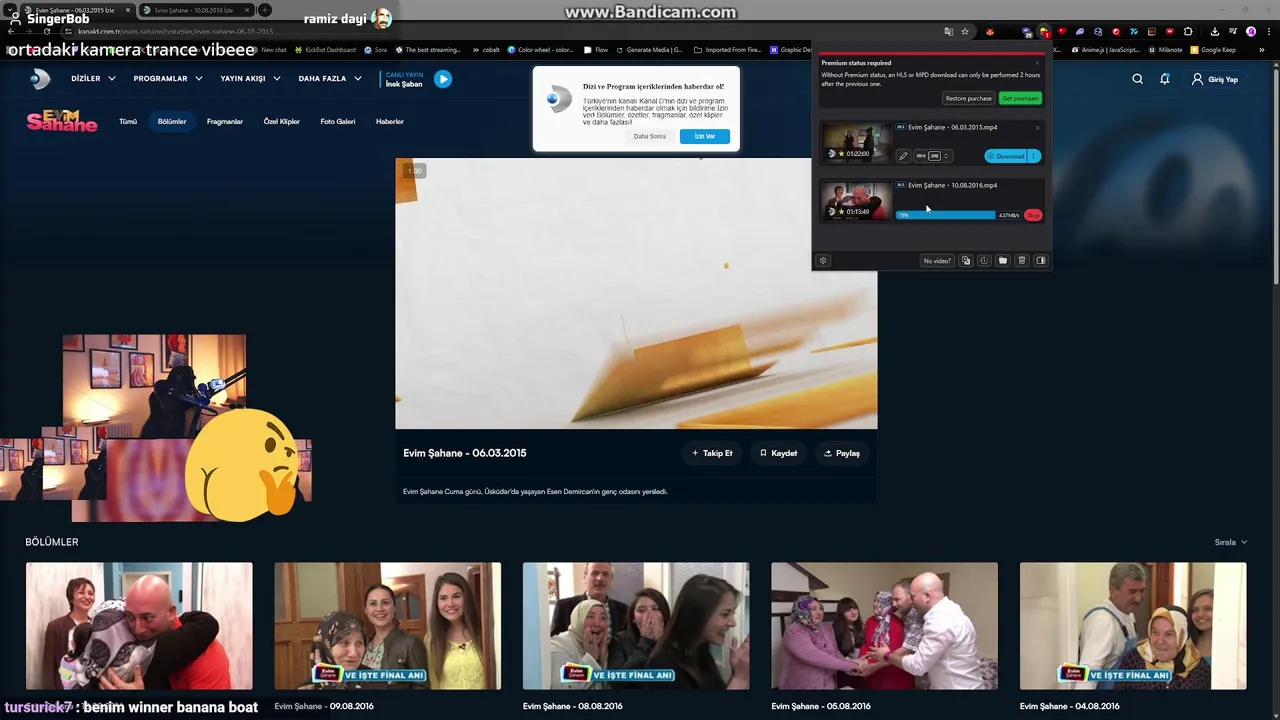1280x720 pixels.
Task: Open the Fragmanlar tab
Action: click(x=225, y=122)
